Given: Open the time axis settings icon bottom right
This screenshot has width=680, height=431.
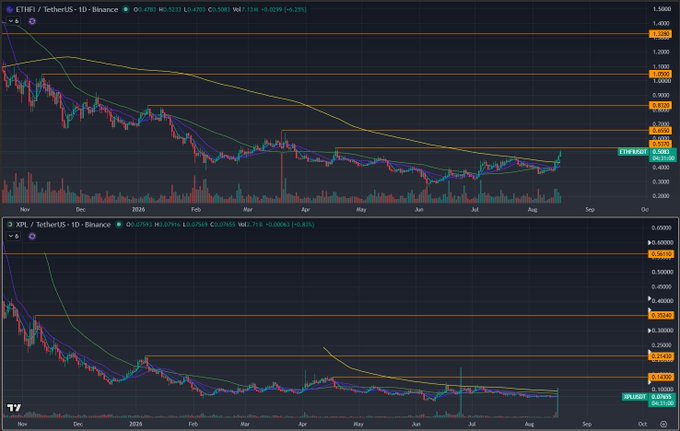Looking at the screenshot, I should coord(663,424).
